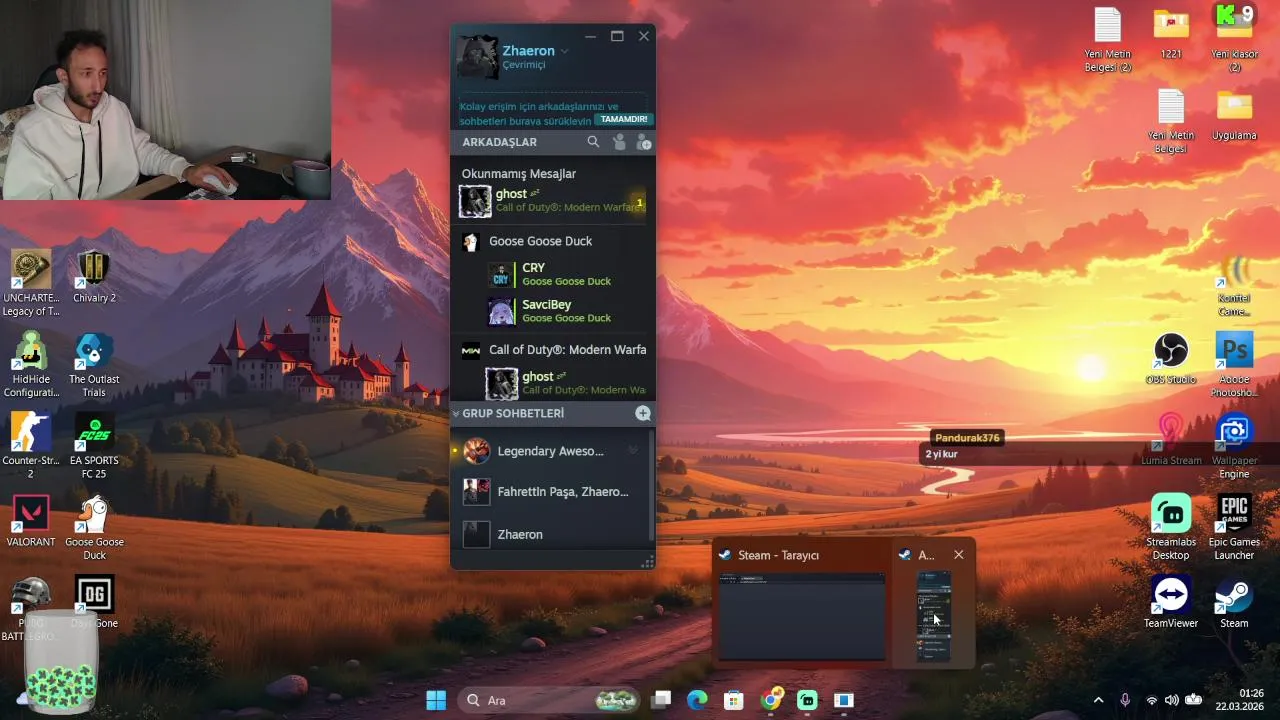Open Google Chrome from taskbar
The image size is (1280, 720).
coord(771,700)
